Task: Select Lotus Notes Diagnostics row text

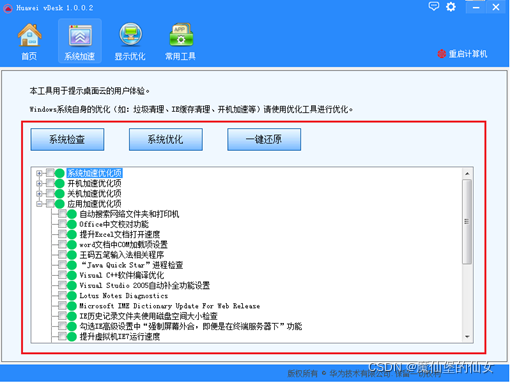Action: point(124,296)
